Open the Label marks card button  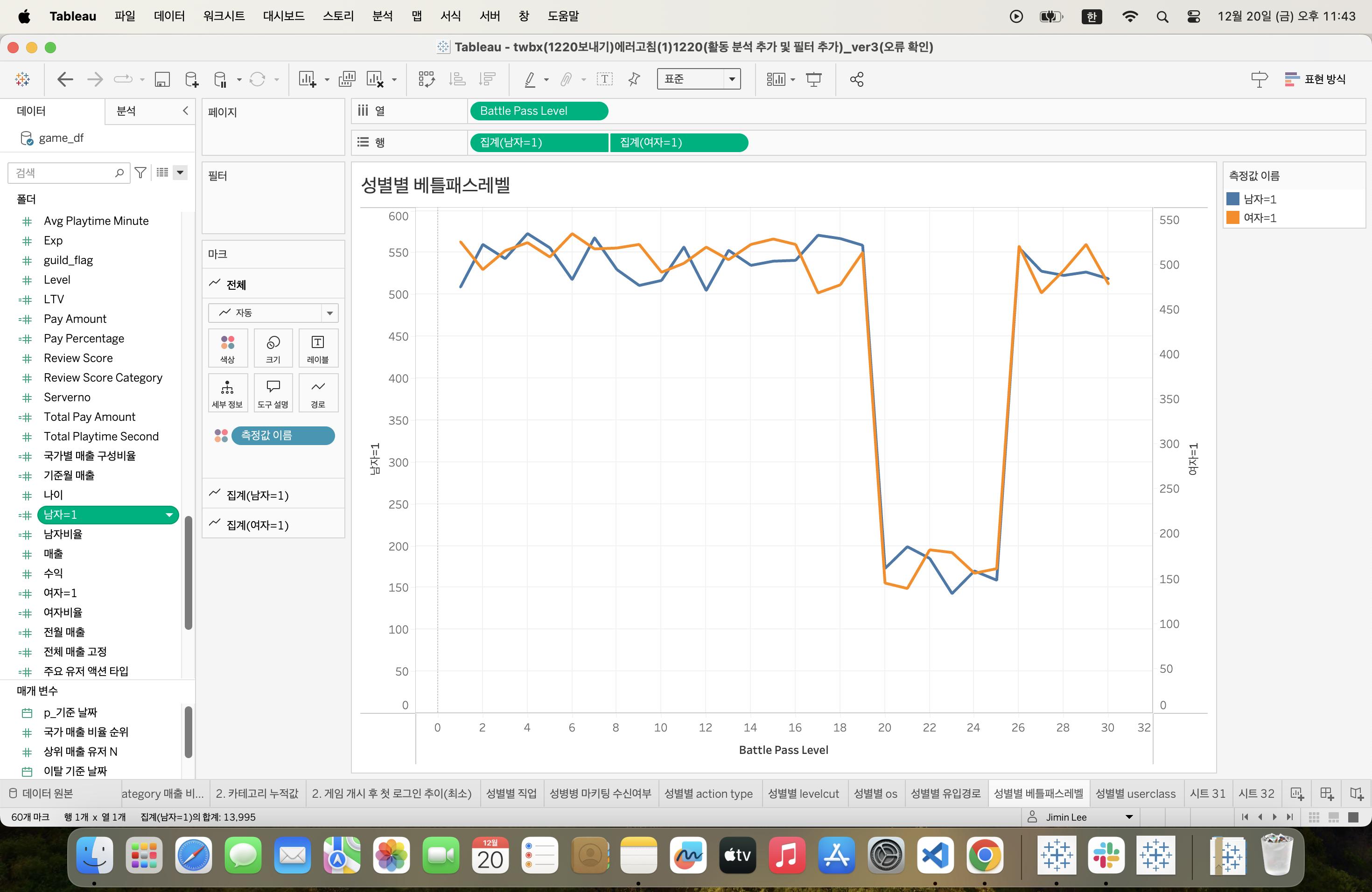pos(318,348)
